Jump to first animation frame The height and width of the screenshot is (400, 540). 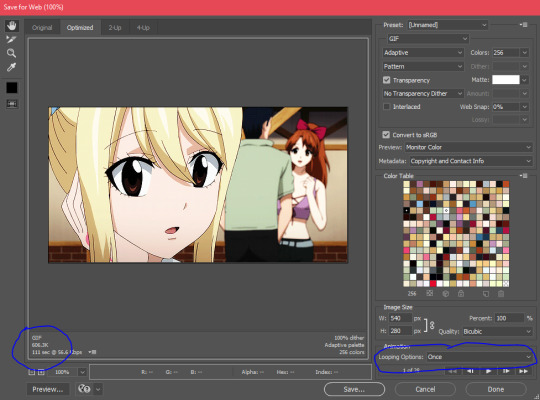[453, 371]
